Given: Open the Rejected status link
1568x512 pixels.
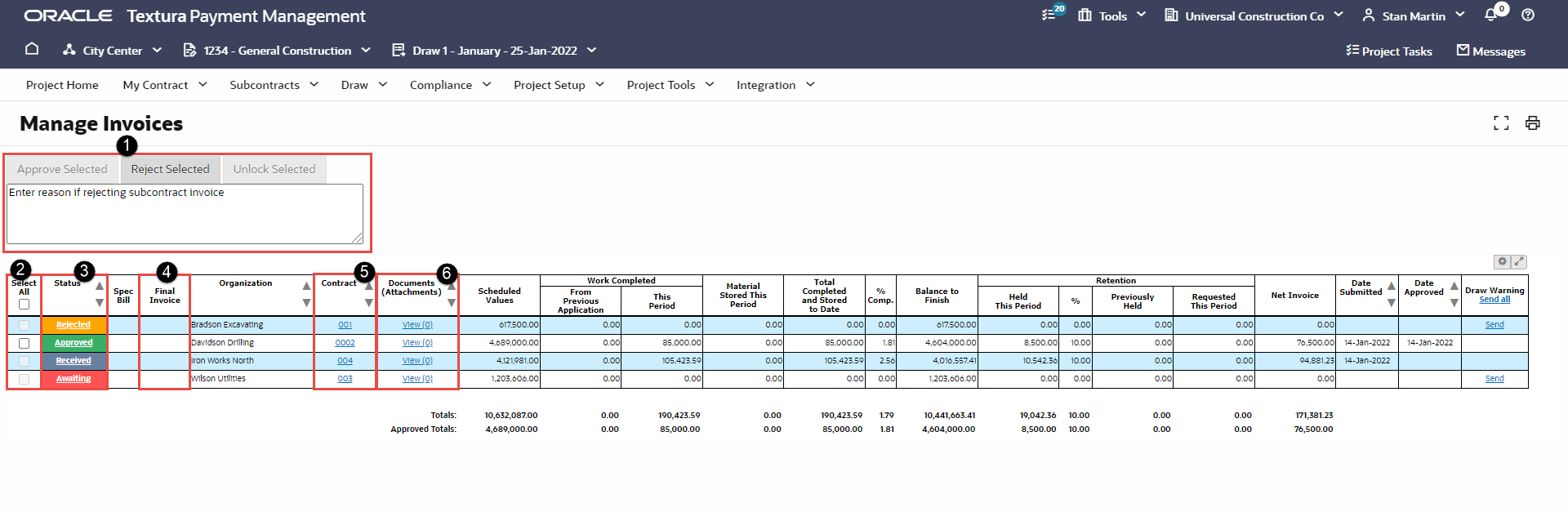Looking at the screenshot, I should (73, 325).
